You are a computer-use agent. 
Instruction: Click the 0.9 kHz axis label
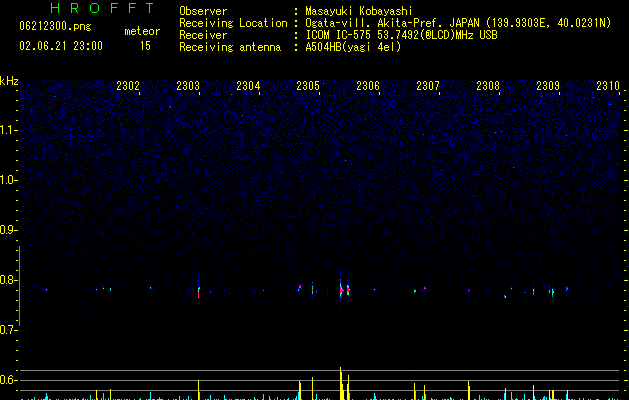9,230
